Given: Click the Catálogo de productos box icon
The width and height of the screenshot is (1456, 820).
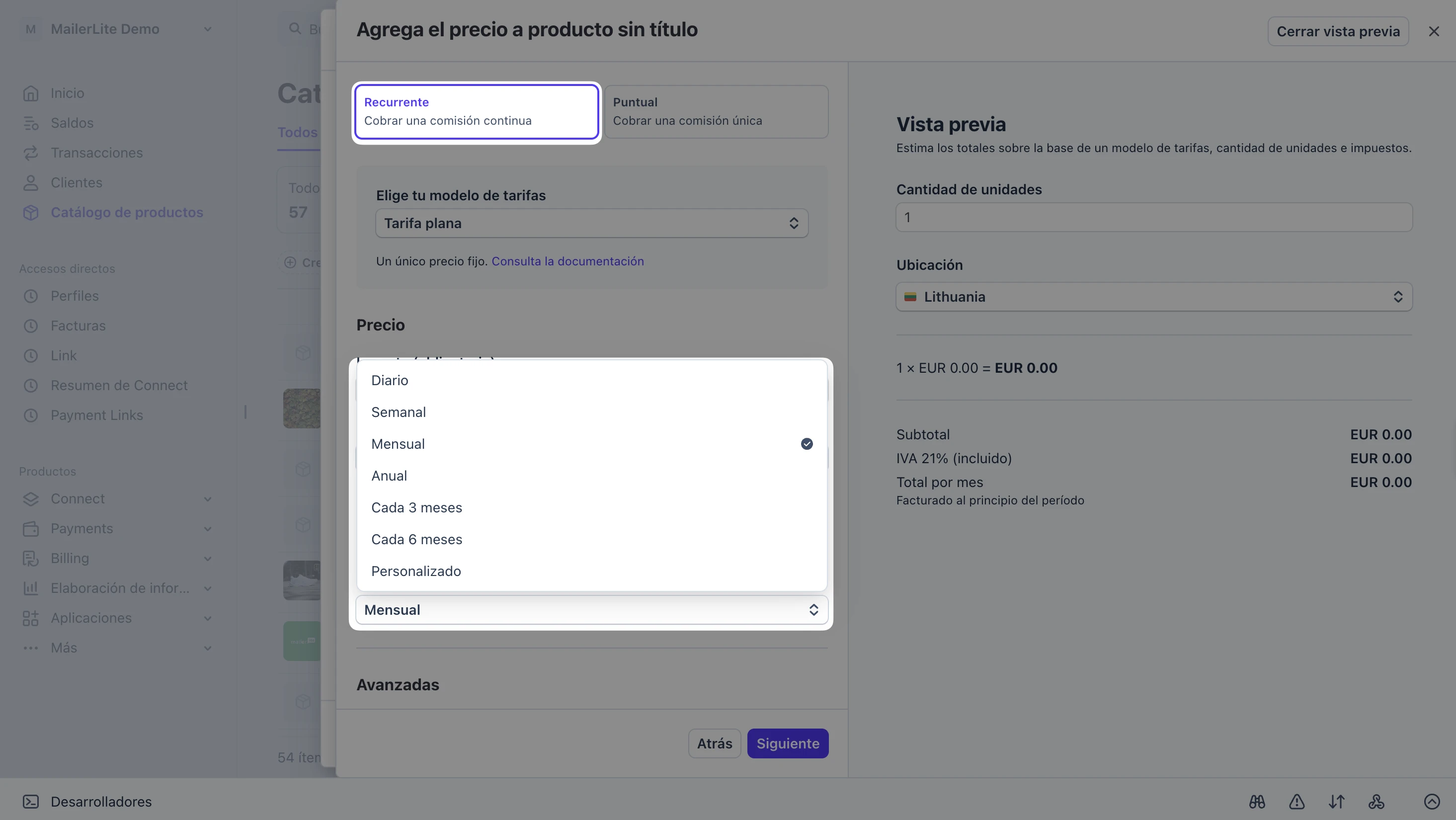Looking at the screenshot, I should tap(30, 213).
